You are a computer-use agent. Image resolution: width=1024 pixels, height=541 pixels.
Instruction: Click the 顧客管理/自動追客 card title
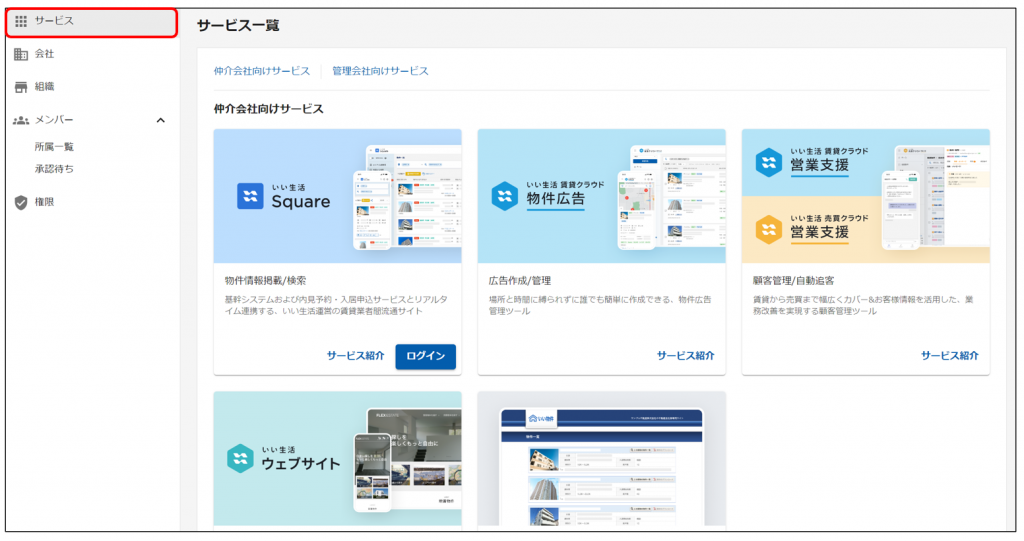pos(793,281)
